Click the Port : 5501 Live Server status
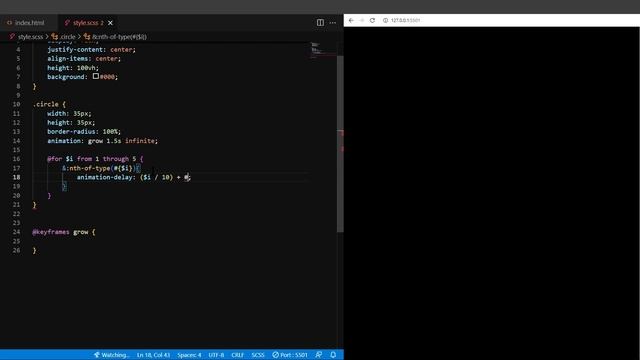640x360 pixels. [x=290, y=355]
